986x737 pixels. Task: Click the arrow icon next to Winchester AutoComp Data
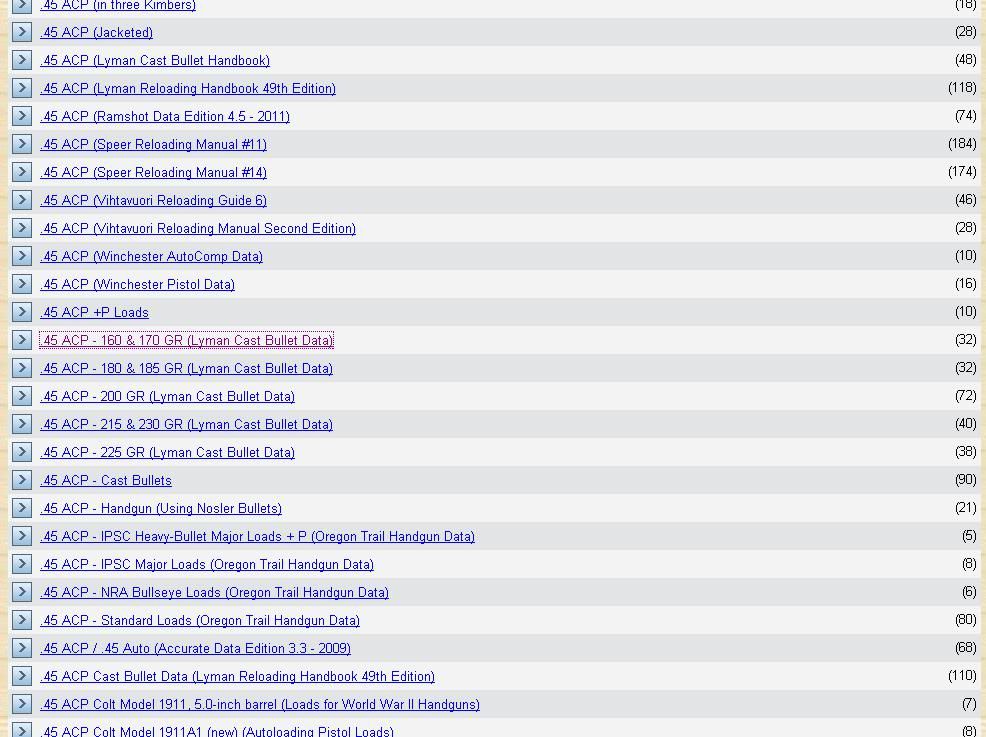[21, 256]
